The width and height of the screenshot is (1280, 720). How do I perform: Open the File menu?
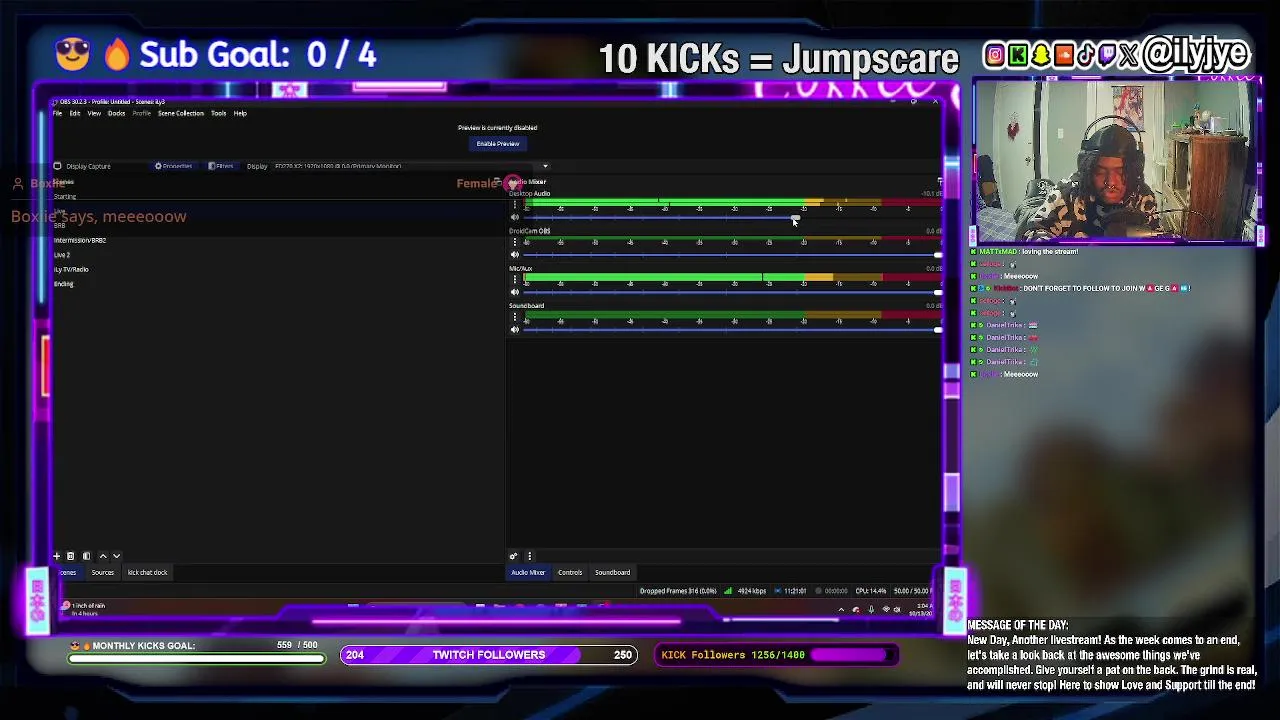pos(57,113)
